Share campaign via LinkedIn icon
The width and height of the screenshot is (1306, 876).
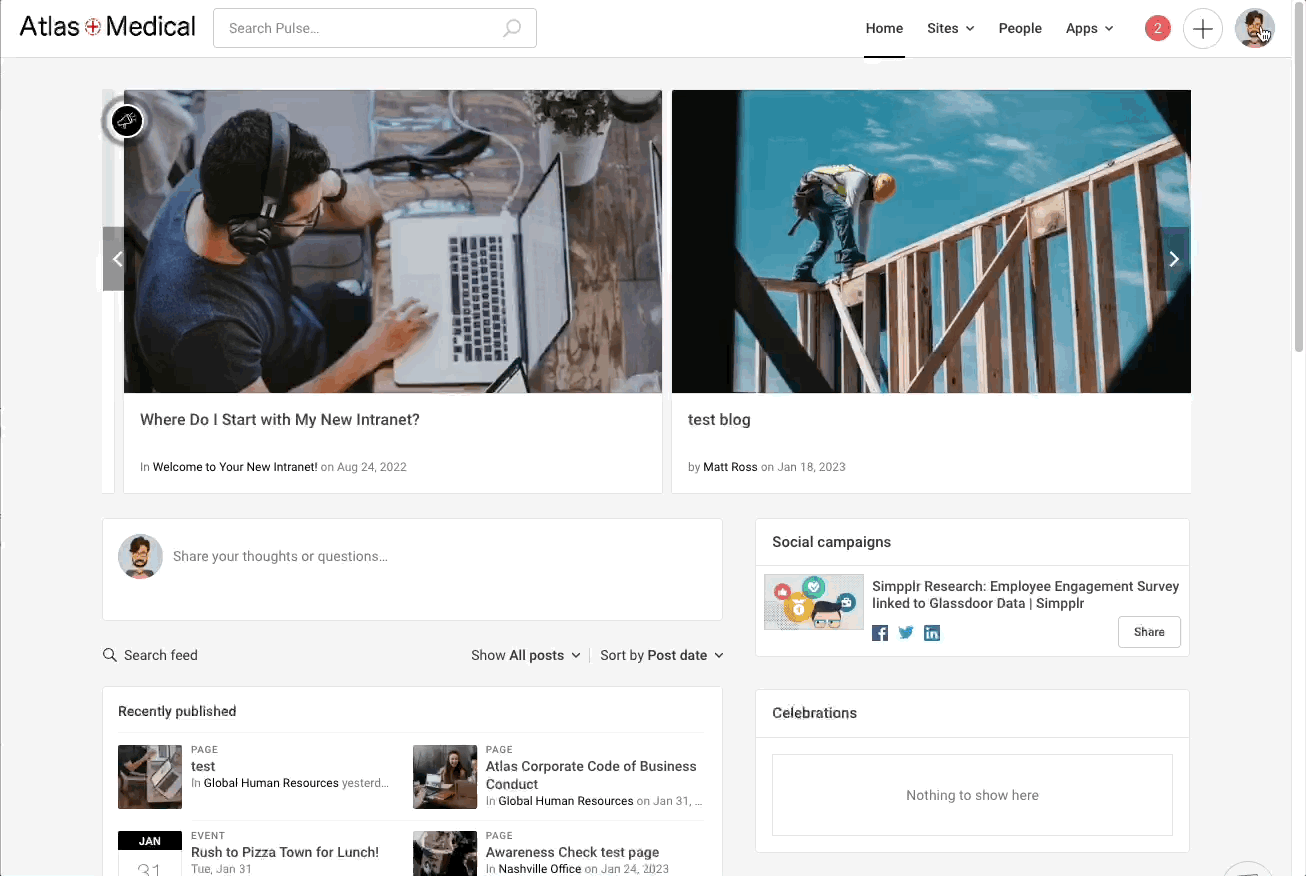[x=932, y=633]
